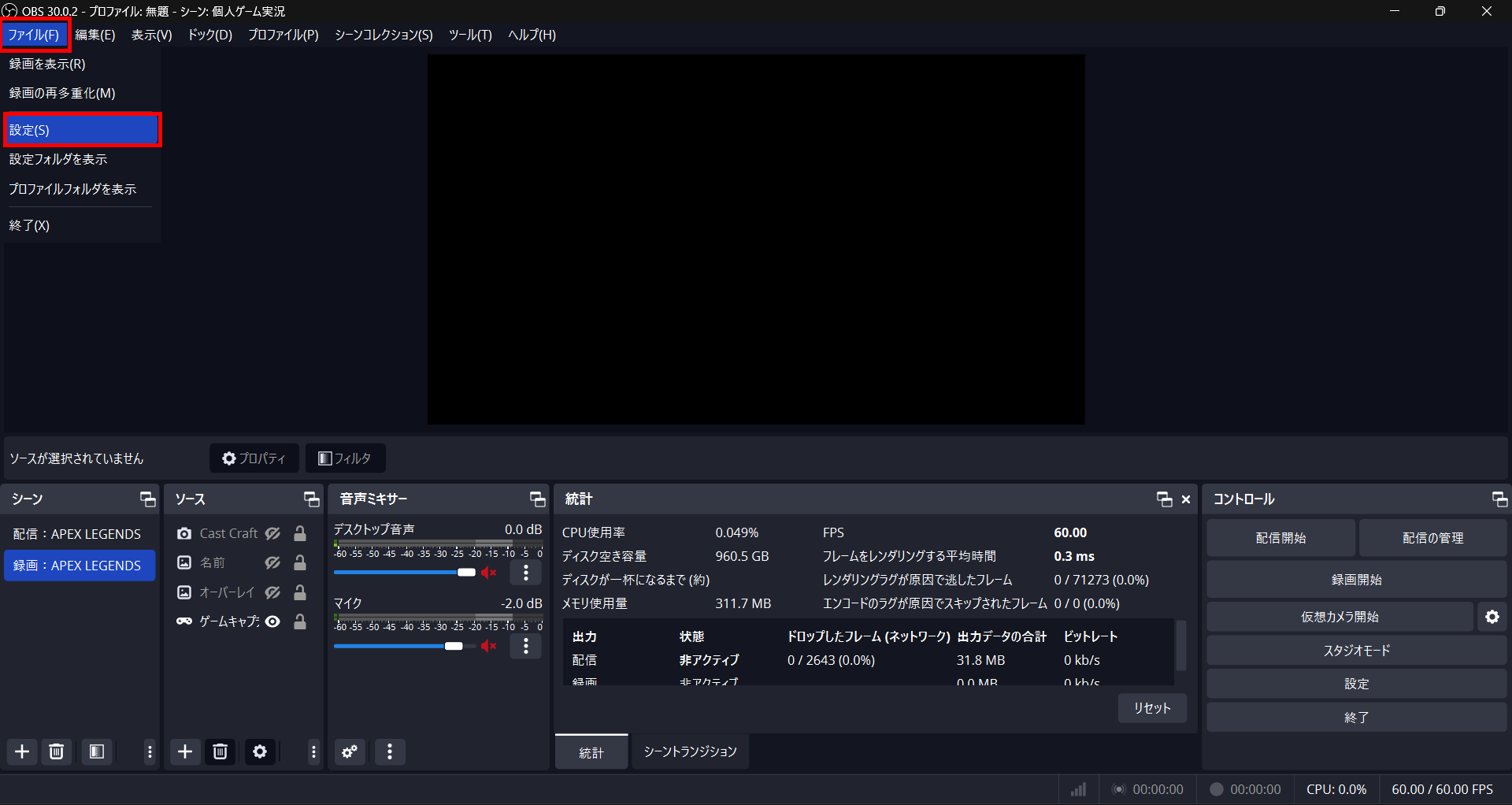Open the ヘルプ(H) menu
The width and height of the screenshot is (1512, 805).
[532, 35]
